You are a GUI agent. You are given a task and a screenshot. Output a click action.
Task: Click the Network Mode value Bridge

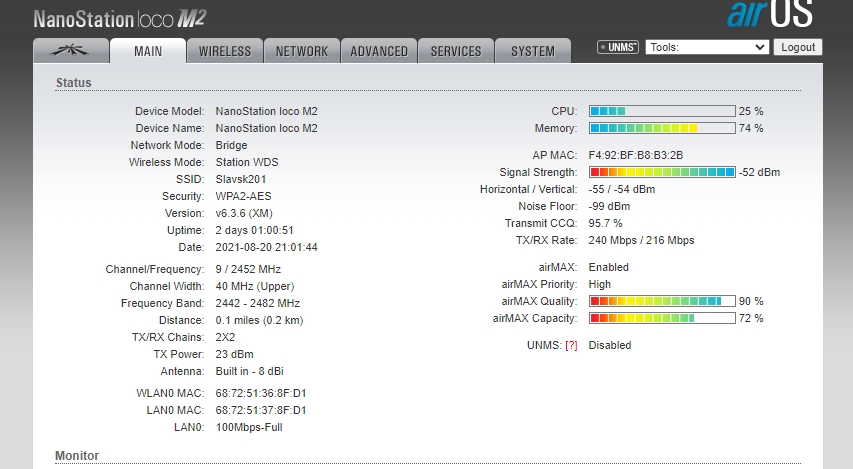pyautogui.click(x=231, y=145)
